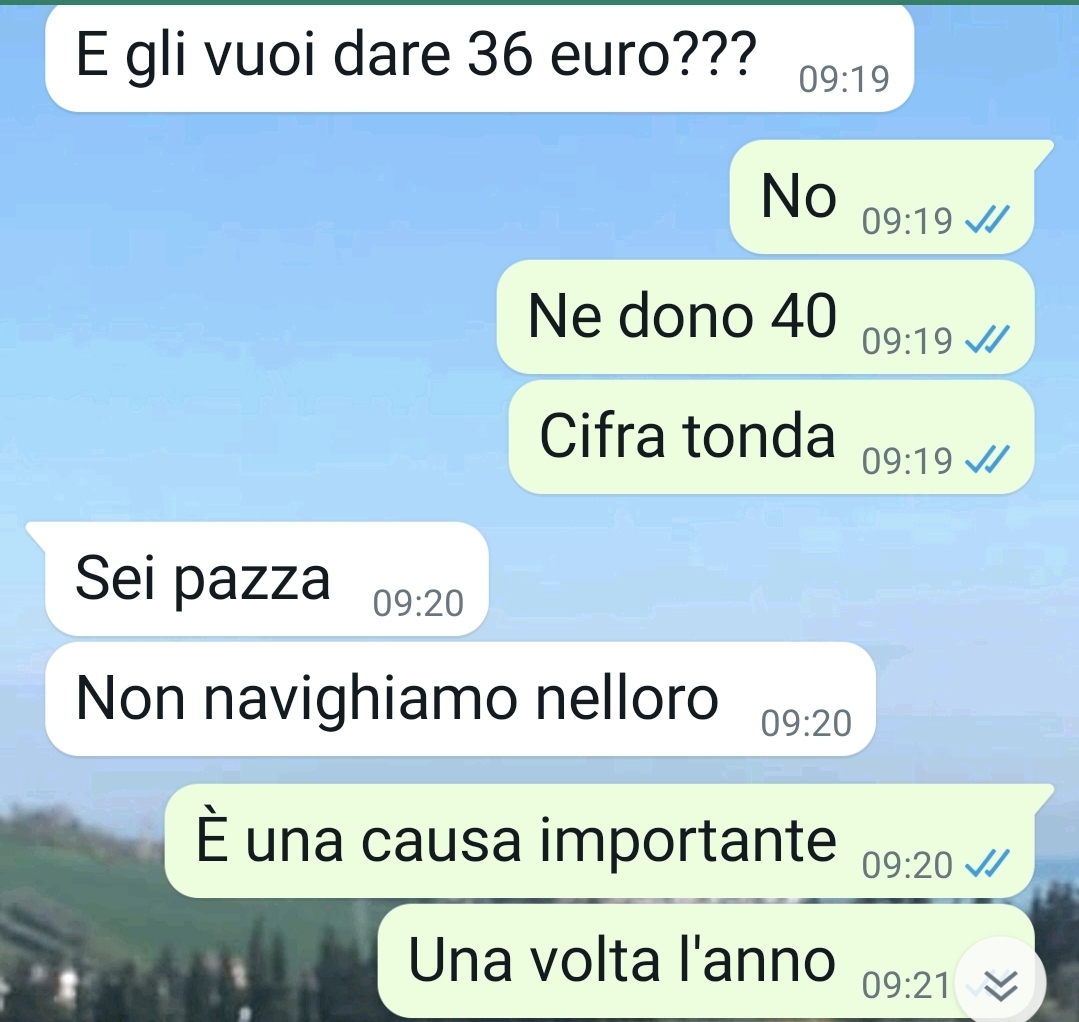Select the 'Sei pazza' message

point(266,579)
